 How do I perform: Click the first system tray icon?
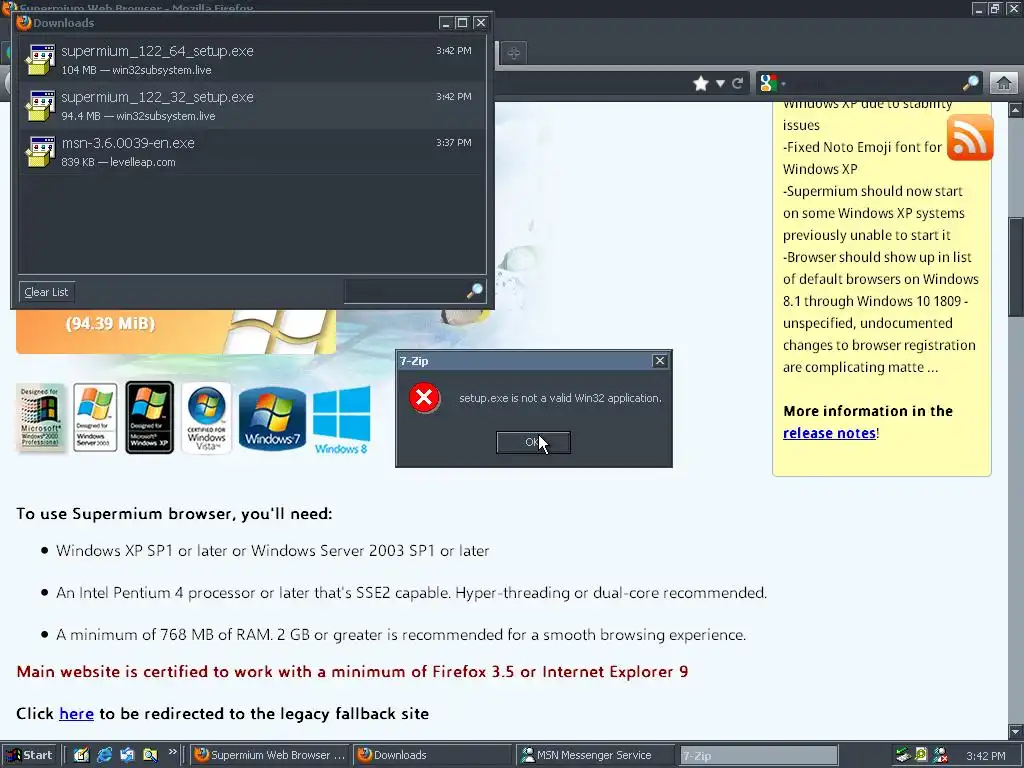(x=903, y=755)
